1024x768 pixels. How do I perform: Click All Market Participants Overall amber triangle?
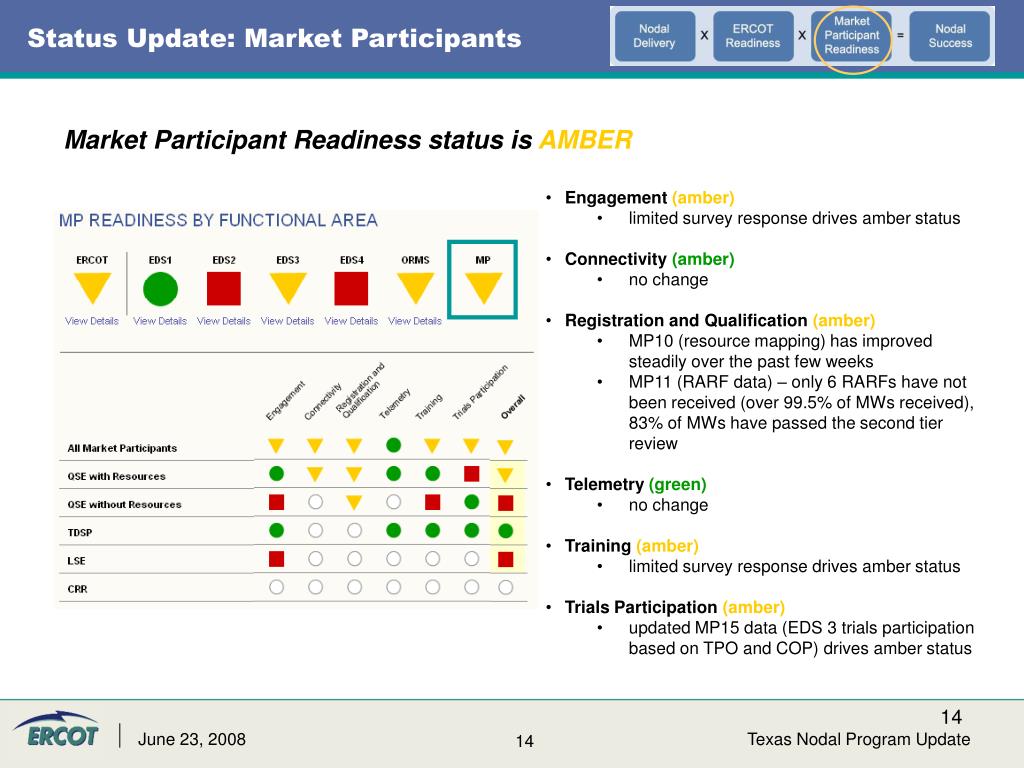click(505, 447)
